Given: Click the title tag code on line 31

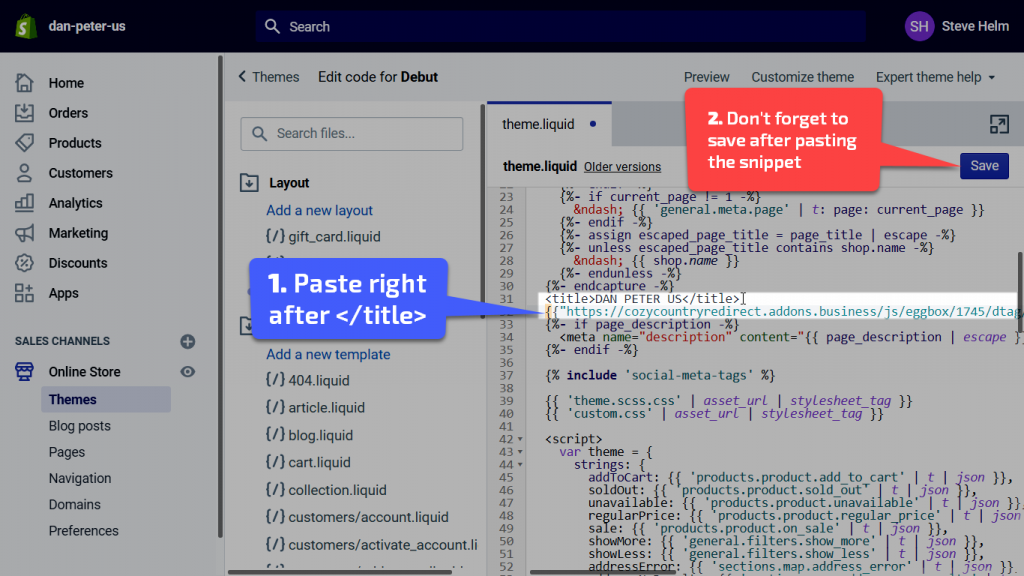Looking at the screenshot, I should tap(643, 299).
